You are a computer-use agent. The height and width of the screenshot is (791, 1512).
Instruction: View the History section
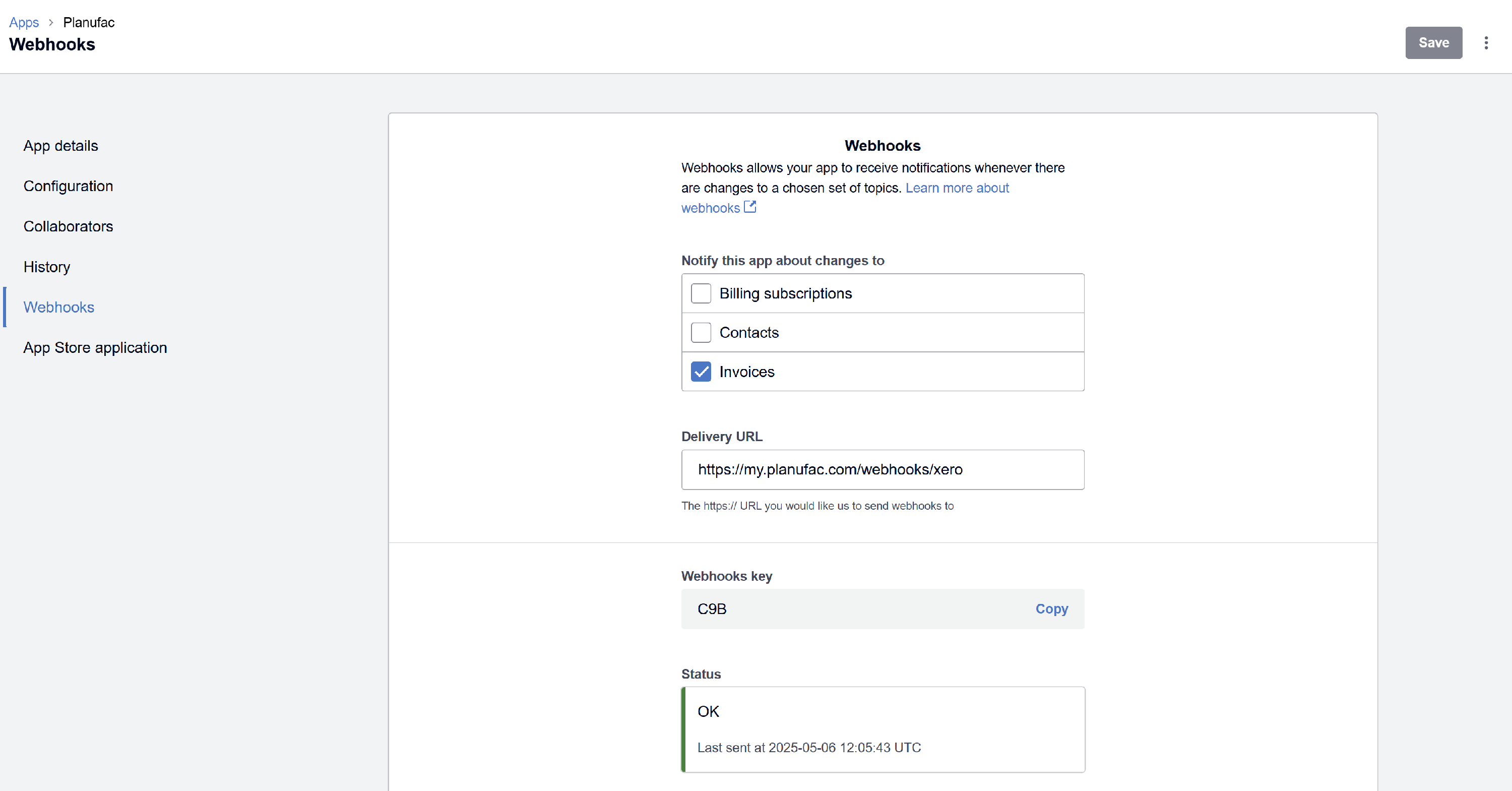click(x=46, y=267)
